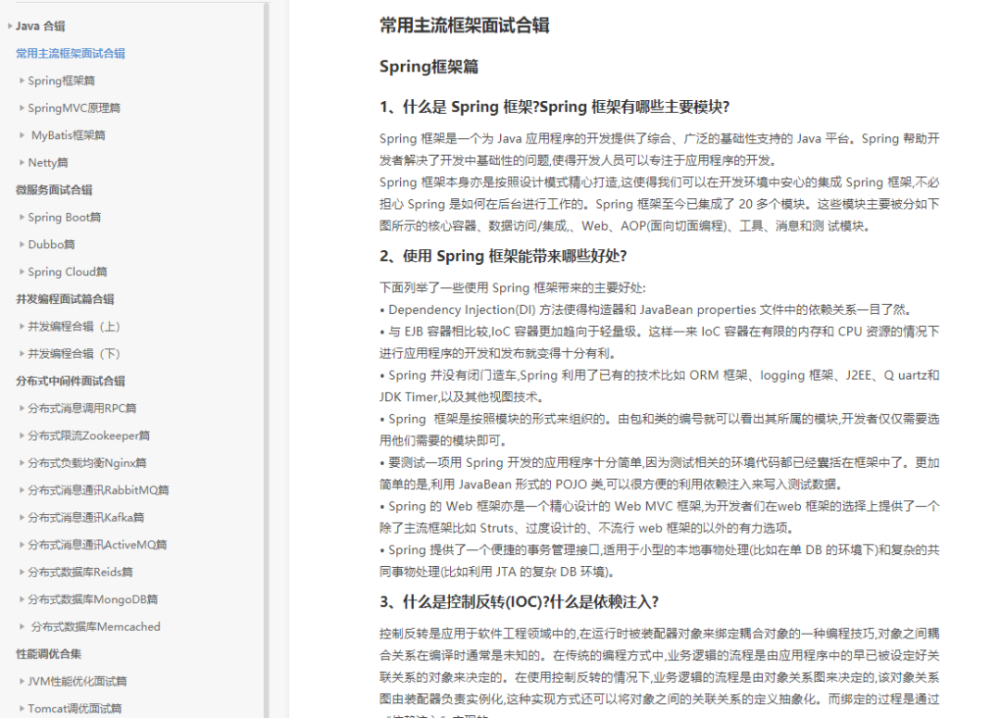1000x718 pixels.
Task: Go to 并发编程面试篇合辑 in the outline
Action: (65, 299)
